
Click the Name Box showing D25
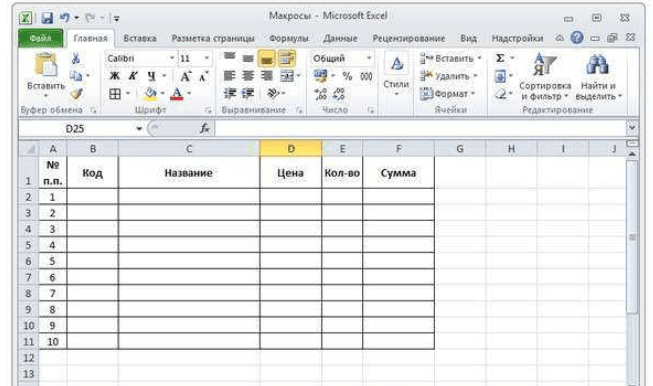click(75, 129)
